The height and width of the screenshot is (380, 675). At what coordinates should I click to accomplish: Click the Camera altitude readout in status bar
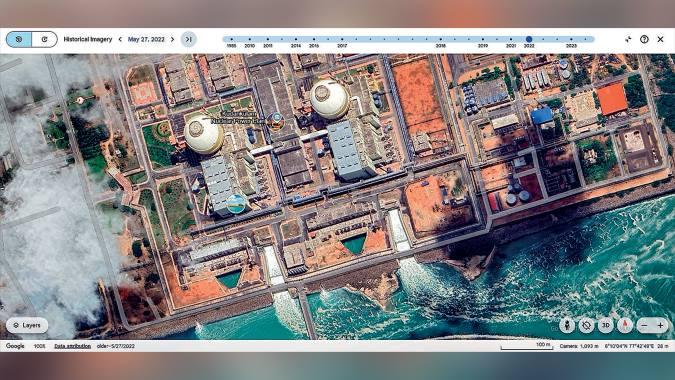pyautogui.click(x=579, y=346)
